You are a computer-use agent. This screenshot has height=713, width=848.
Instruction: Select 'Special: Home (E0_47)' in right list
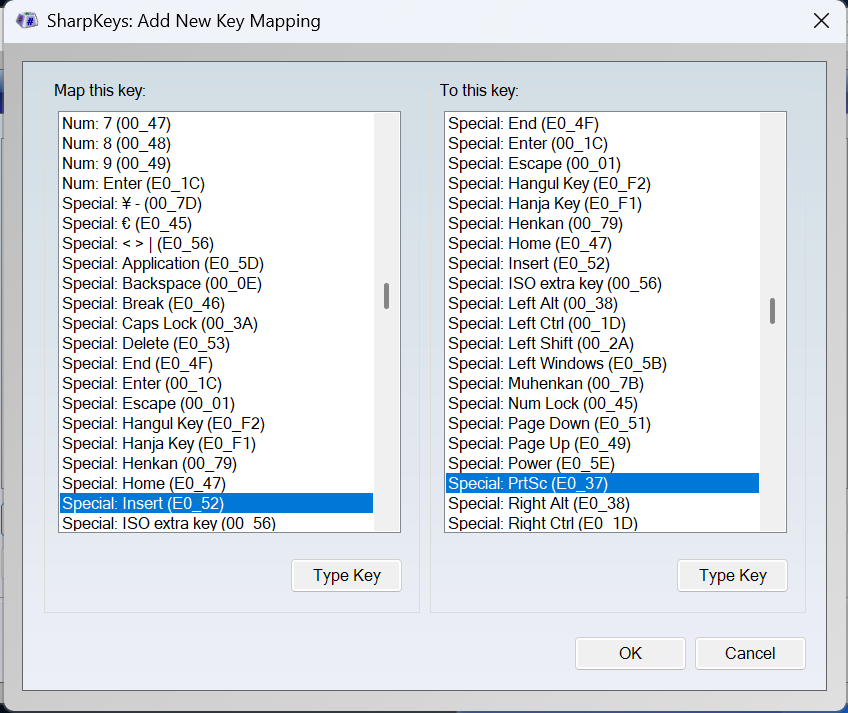click(602, 243)
